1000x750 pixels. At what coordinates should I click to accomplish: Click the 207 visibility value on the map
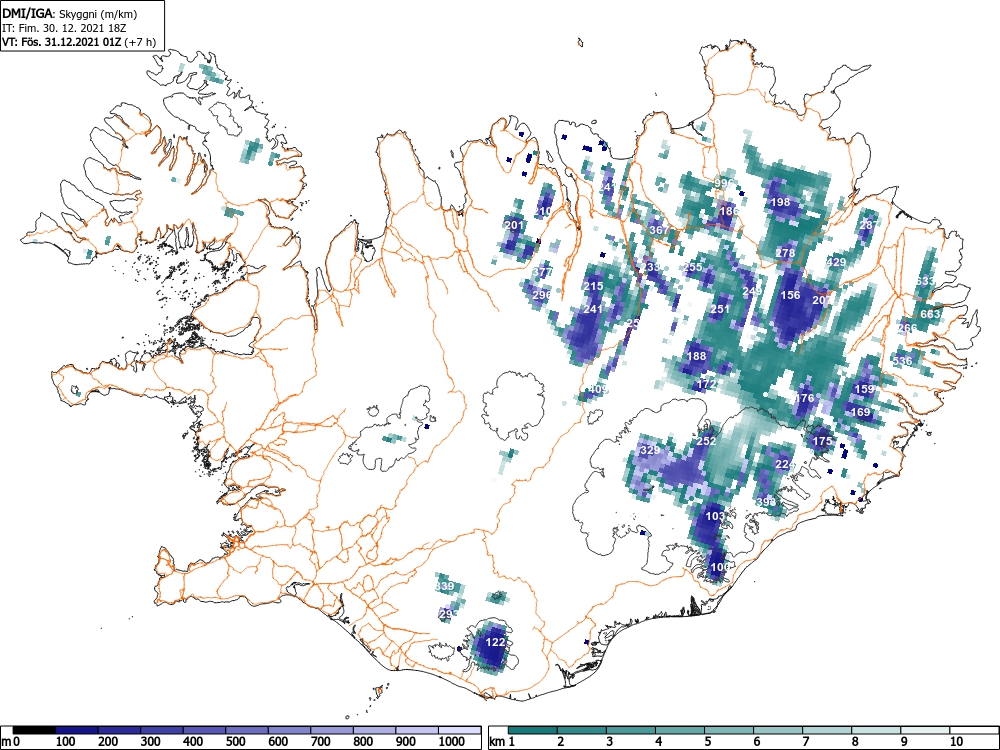[823, 300]
